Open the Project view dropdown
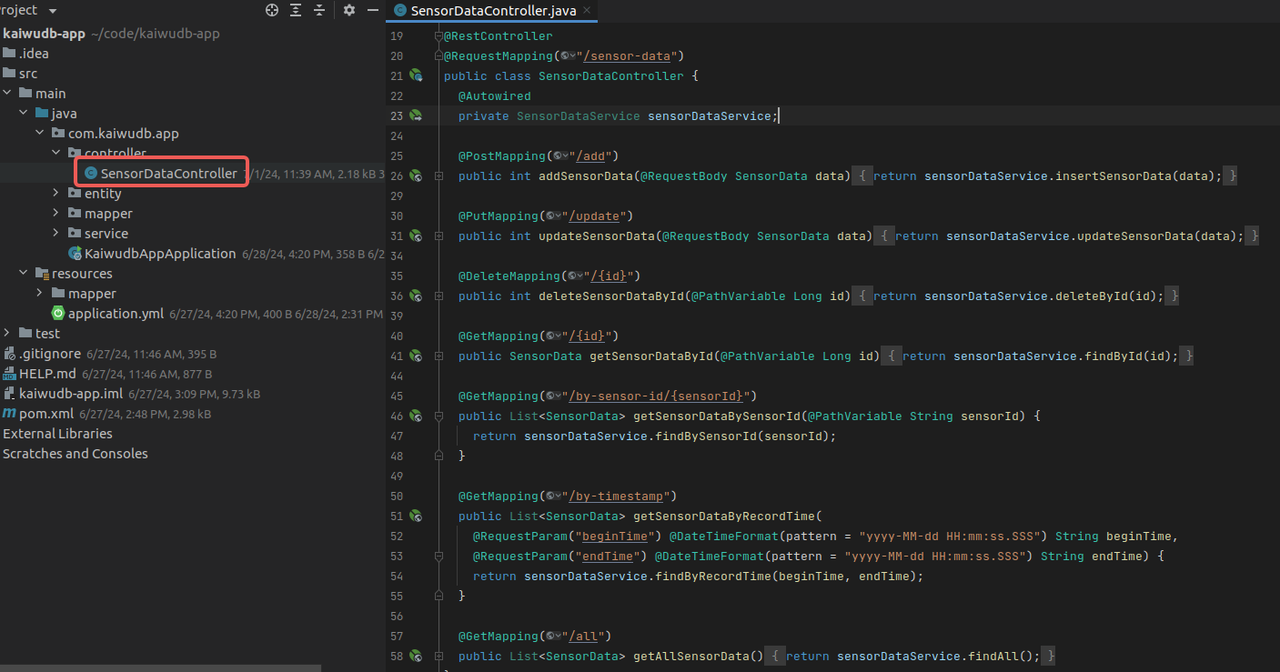1280x672 pixels. pos(52,10)
